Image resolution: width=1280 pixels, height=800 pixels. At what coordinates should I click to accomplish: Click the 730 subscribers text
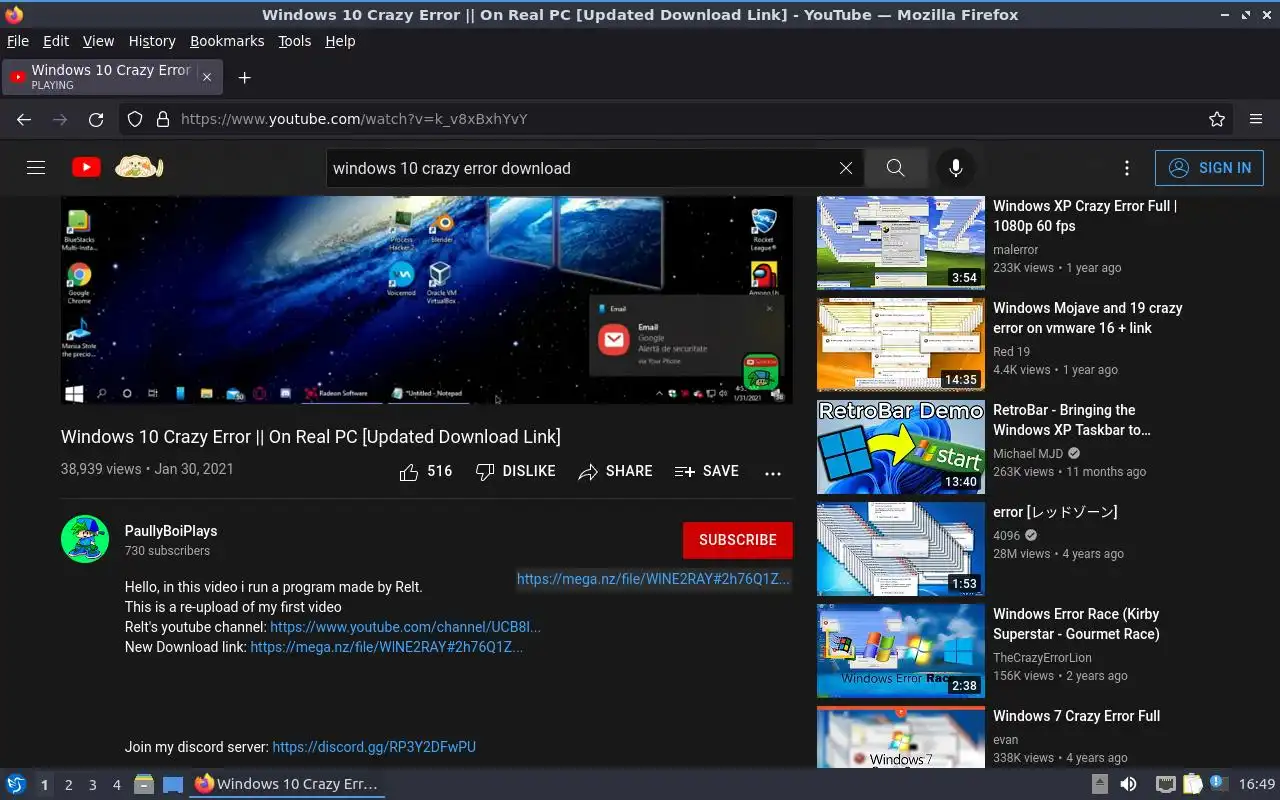[167, 551]
